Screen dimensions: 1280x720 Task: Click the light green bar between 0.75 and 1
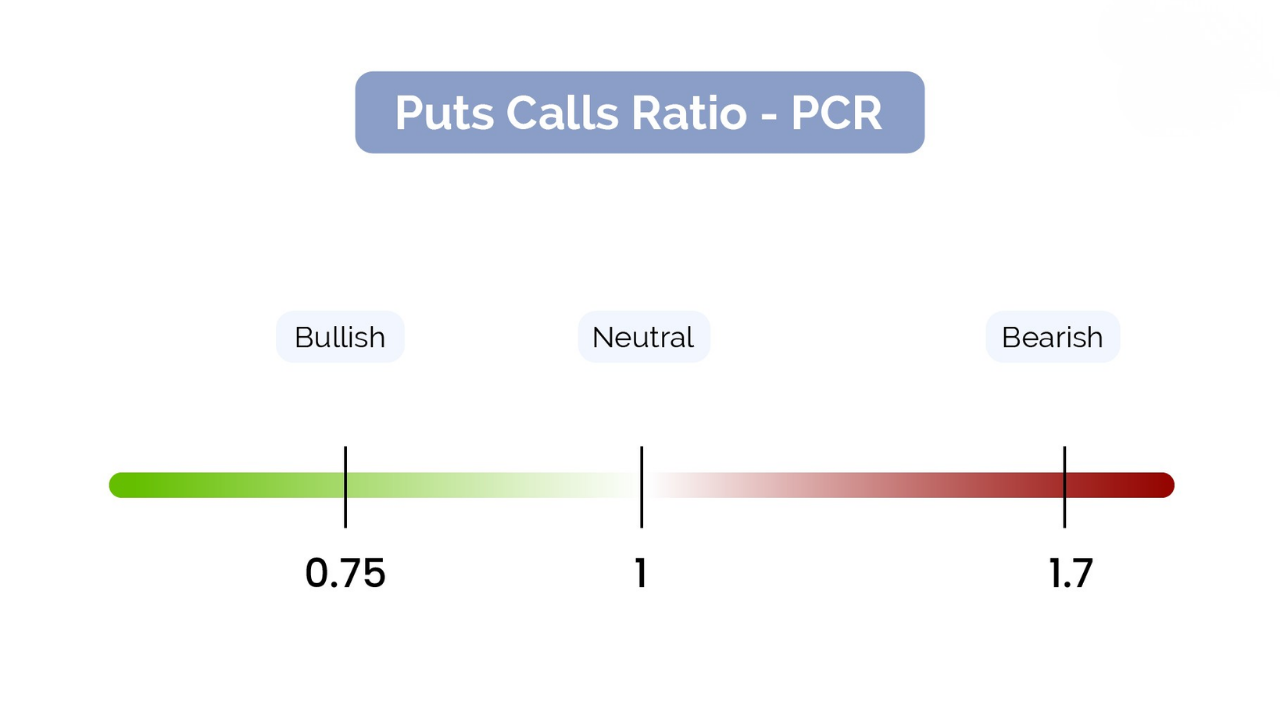click(x=490, y=485)
